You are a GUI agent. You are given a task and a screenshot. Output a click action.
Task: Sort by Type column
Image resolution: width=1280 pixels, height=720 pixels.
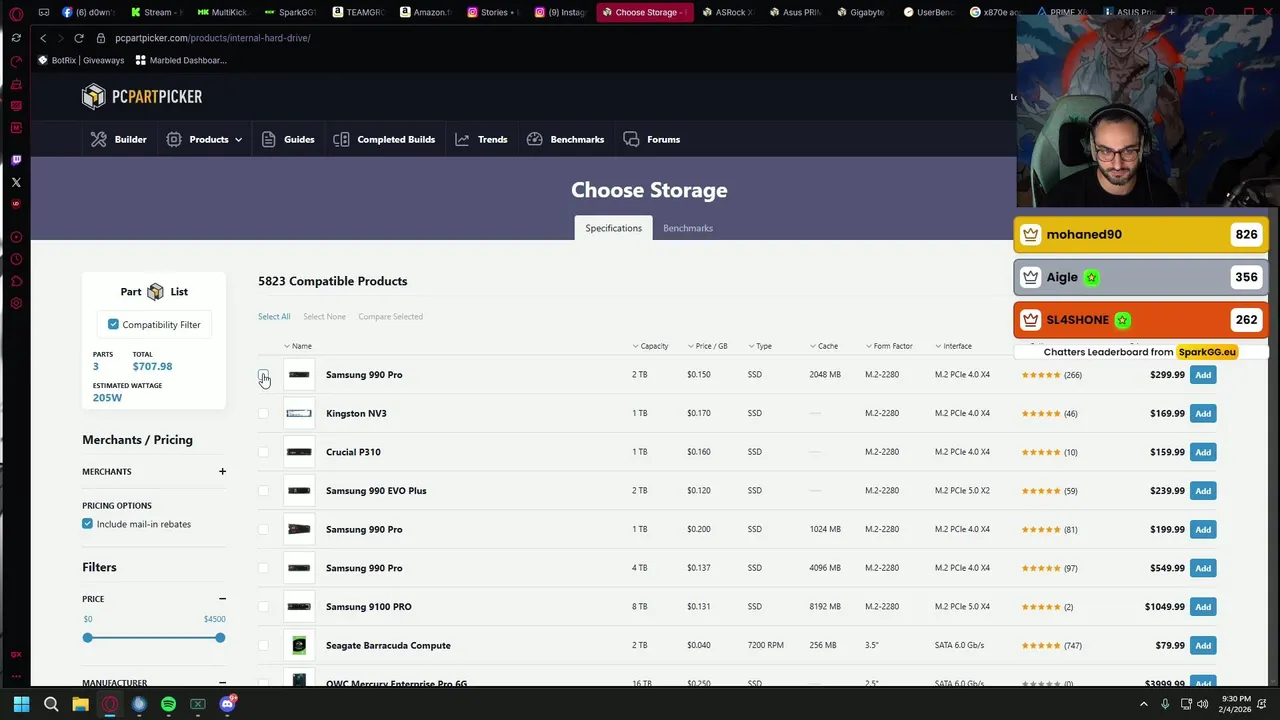(x=760, y=346)
